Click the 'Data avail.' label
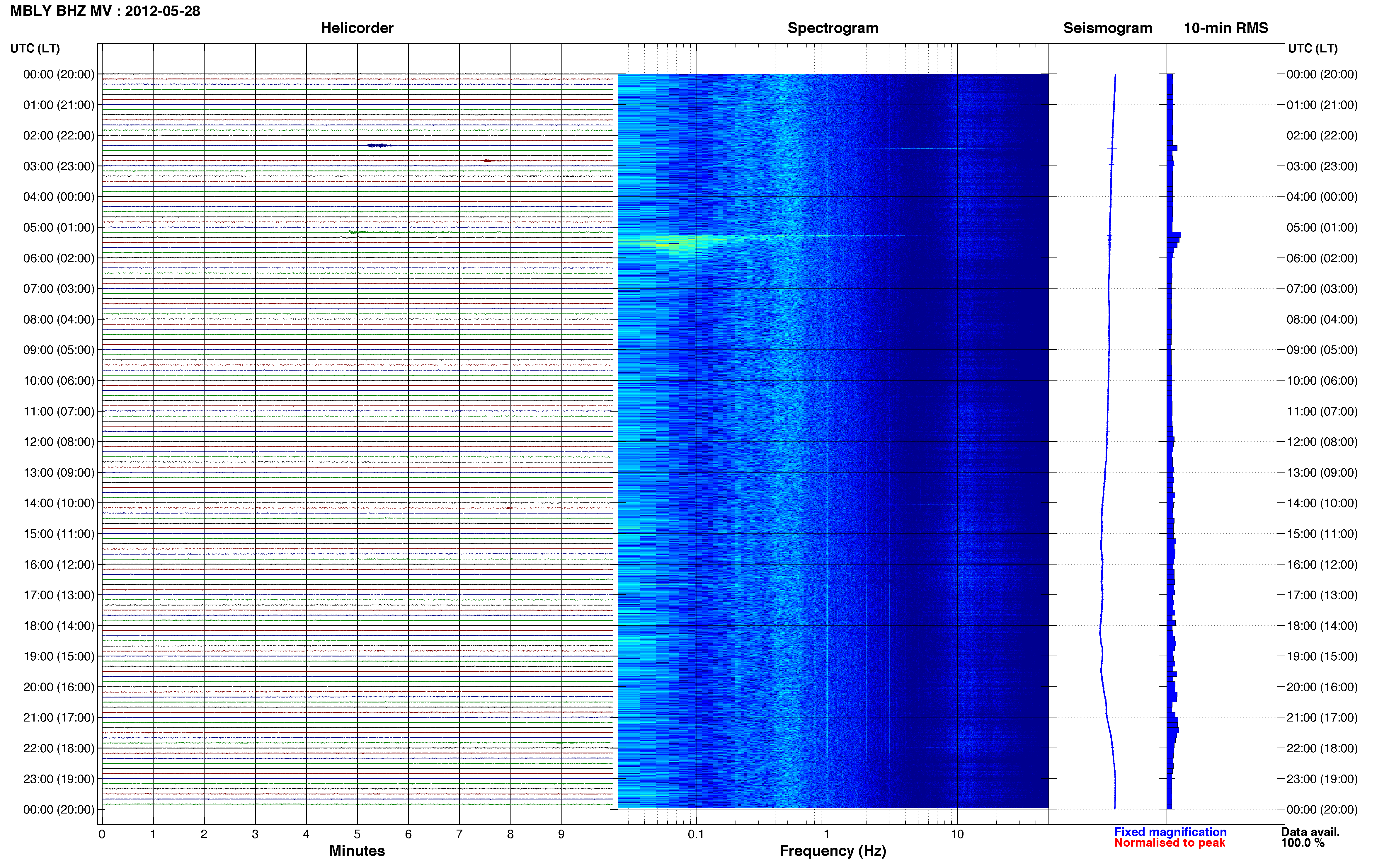1389x868 pixels. pyautogui.click(x=1310, y=832)
